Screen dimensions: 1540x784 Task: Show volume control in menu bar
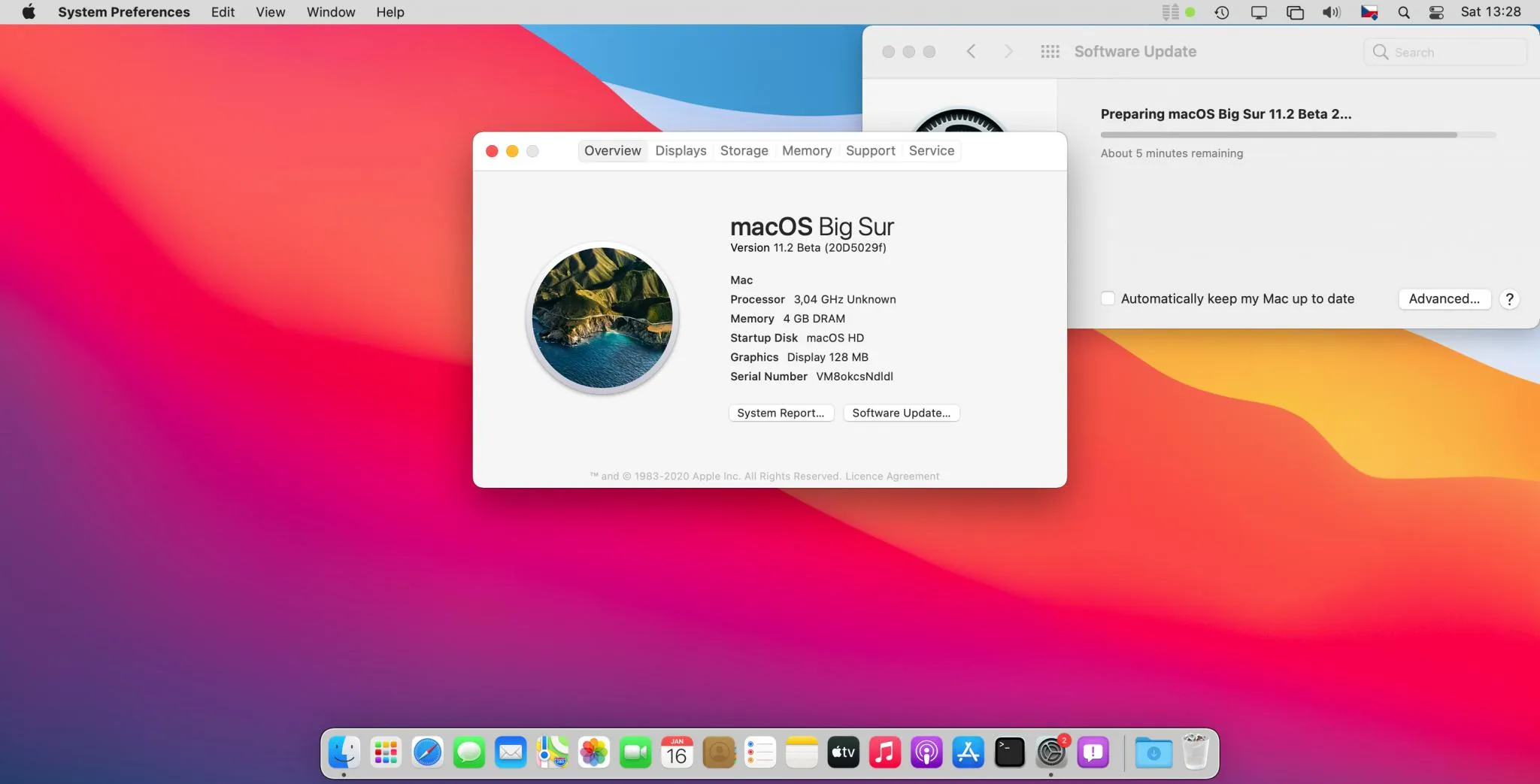coord(1332,12)
